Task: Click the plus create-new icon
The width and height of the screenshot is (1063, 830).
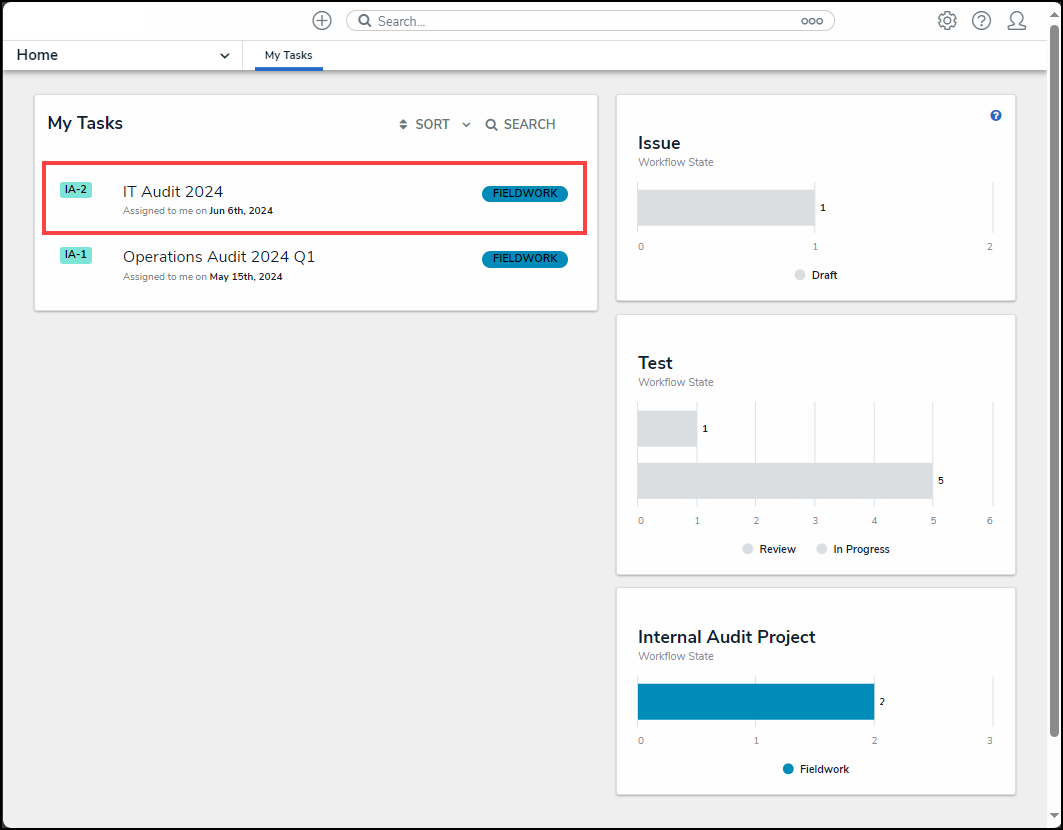Action: click(x=322, y=21)
